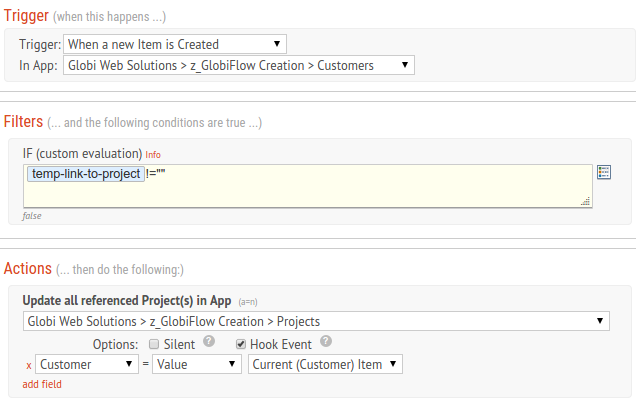Click the a=n label beside Update heading
The height and width of the screenshot is (404, 636).
click(248, 302)
